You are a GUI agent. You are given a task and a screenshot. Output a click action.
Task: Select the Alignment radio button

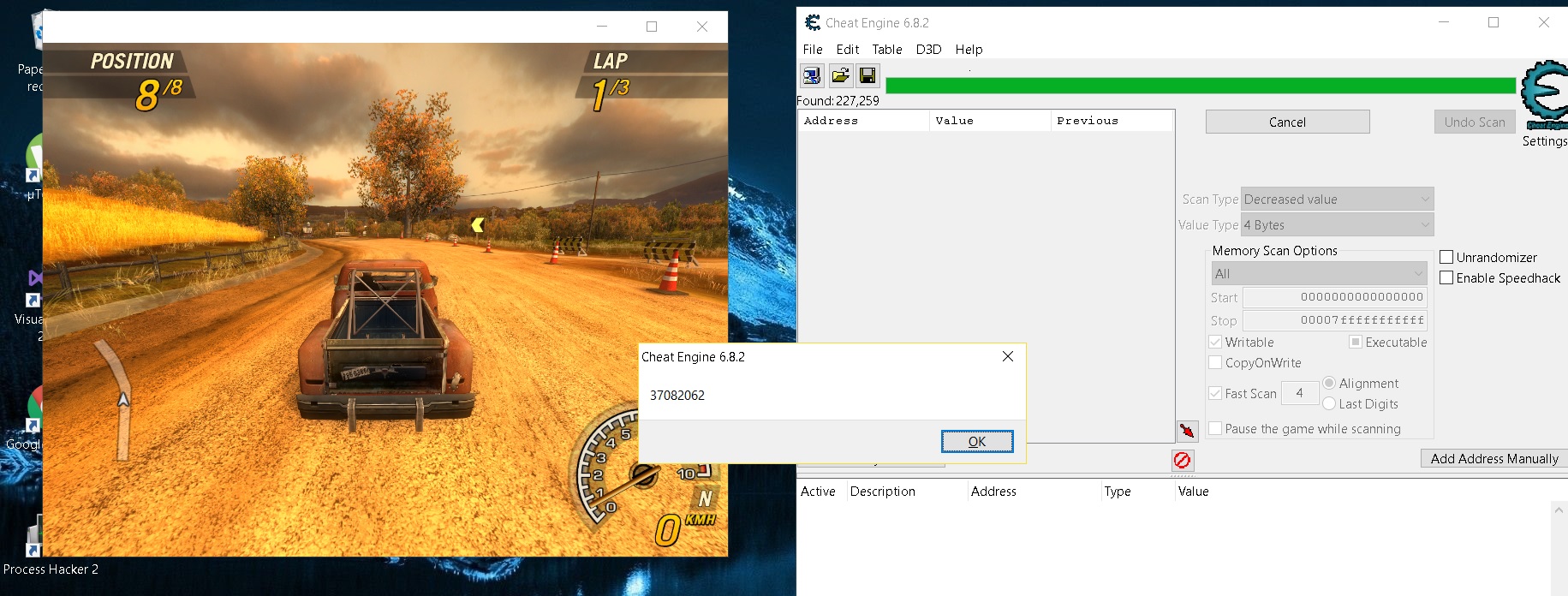(x=1329, y=383)
